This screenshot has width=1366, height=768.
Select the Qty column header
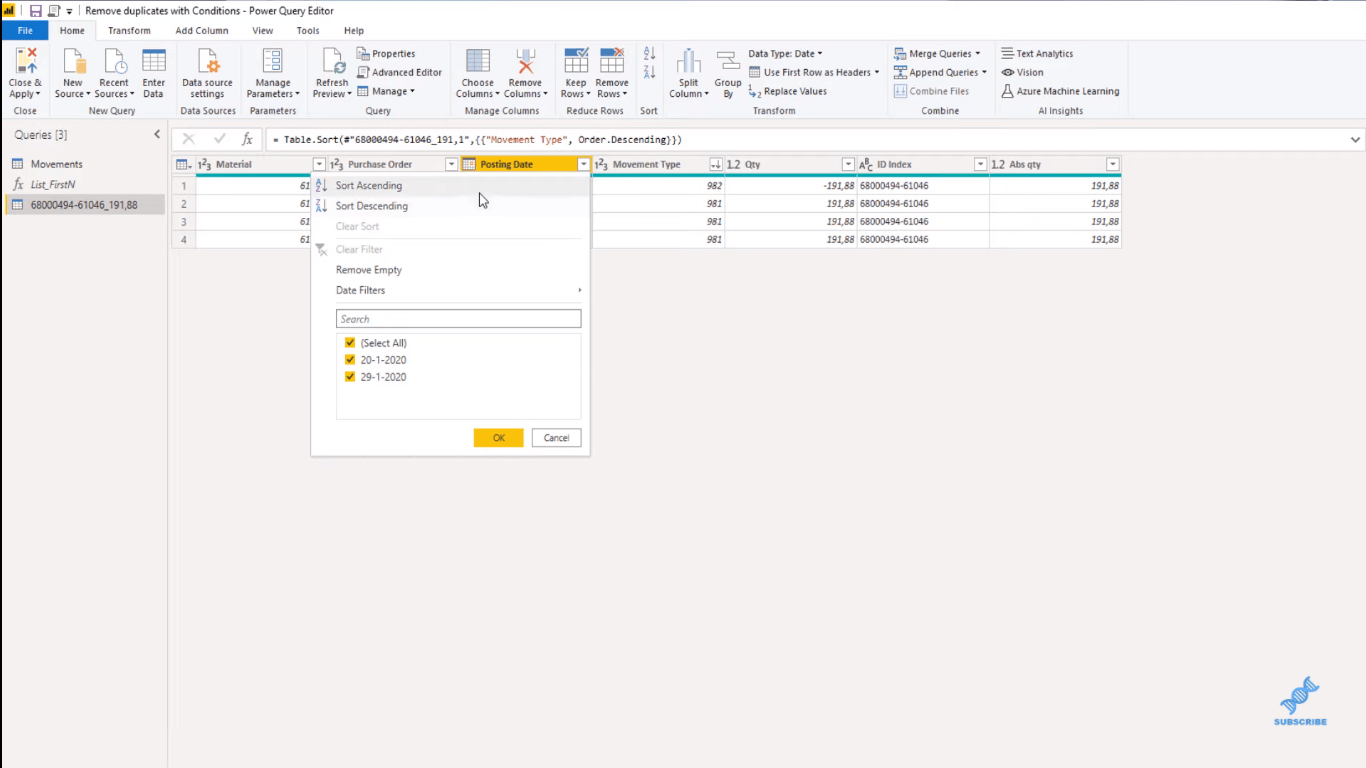[x=791, y=164]
